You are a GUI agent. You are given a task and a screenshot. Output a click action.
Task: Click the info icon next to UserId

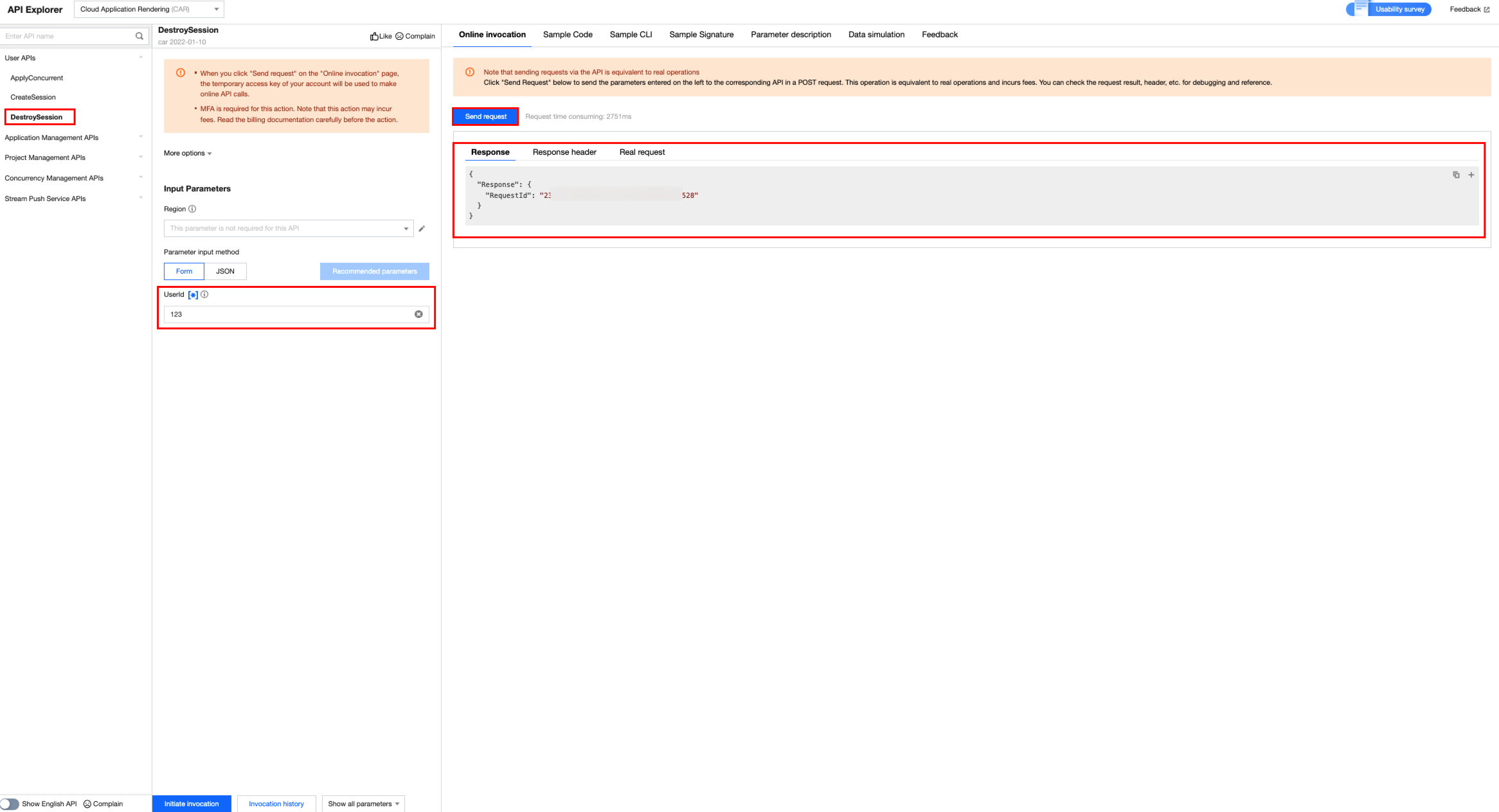point(204,294)
